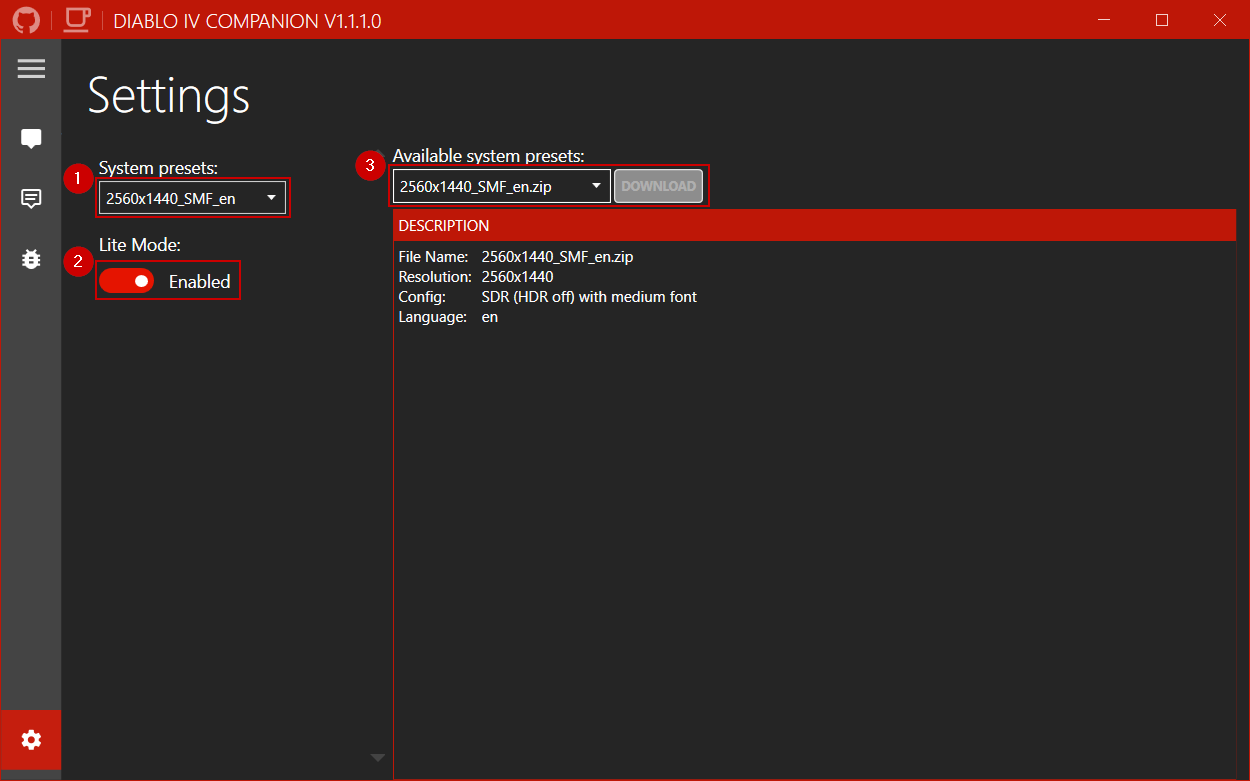The height and width of the screenshot is (781, 1250).
Task: Close the companion window
Action: point(1219,20)
